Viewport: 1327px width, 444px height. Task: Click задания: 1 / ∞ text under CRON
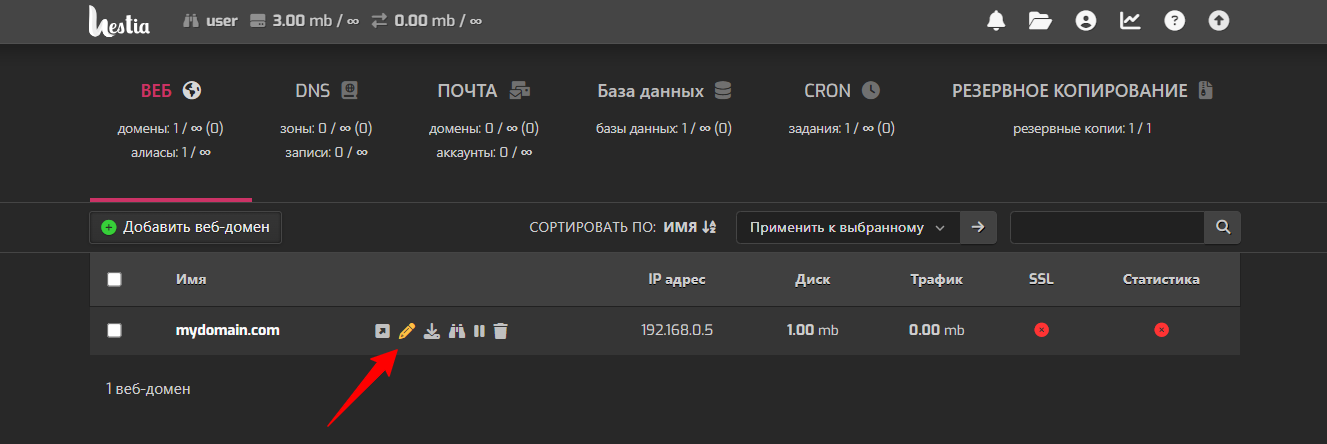[x=842, y=129]
